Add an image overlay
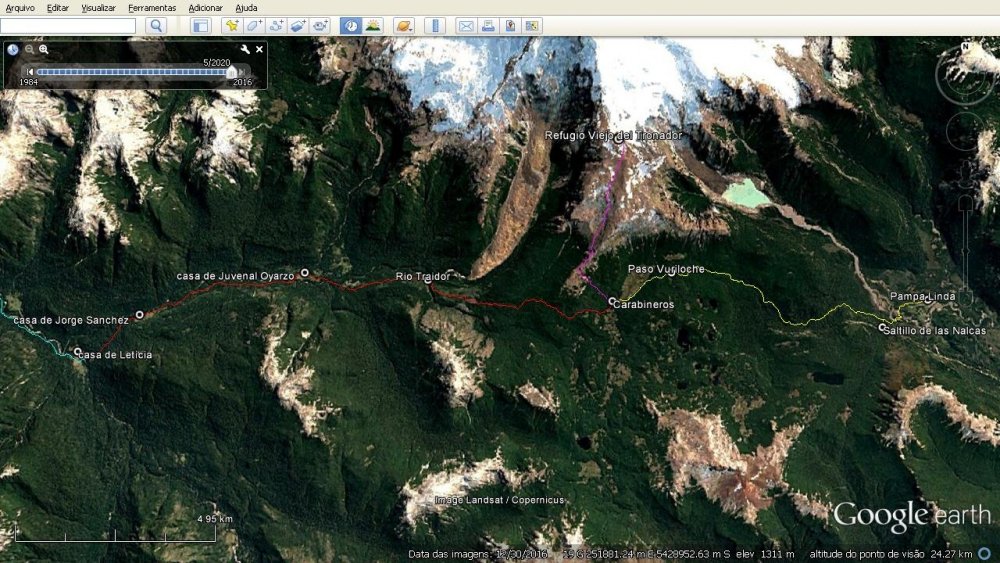Screen dimensions: 1000x563 click(298, 26)
